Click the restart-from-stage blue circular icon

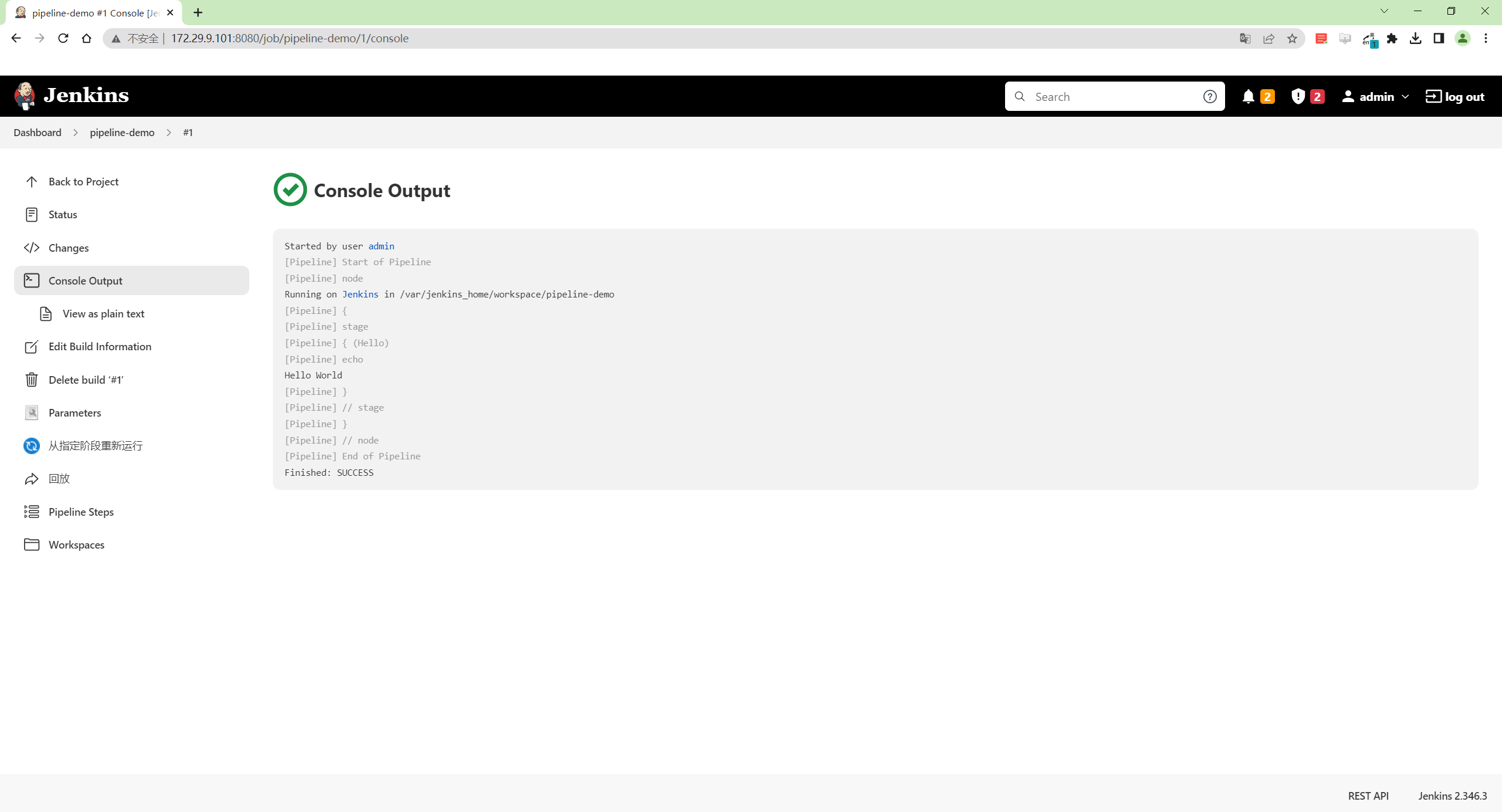32,446
